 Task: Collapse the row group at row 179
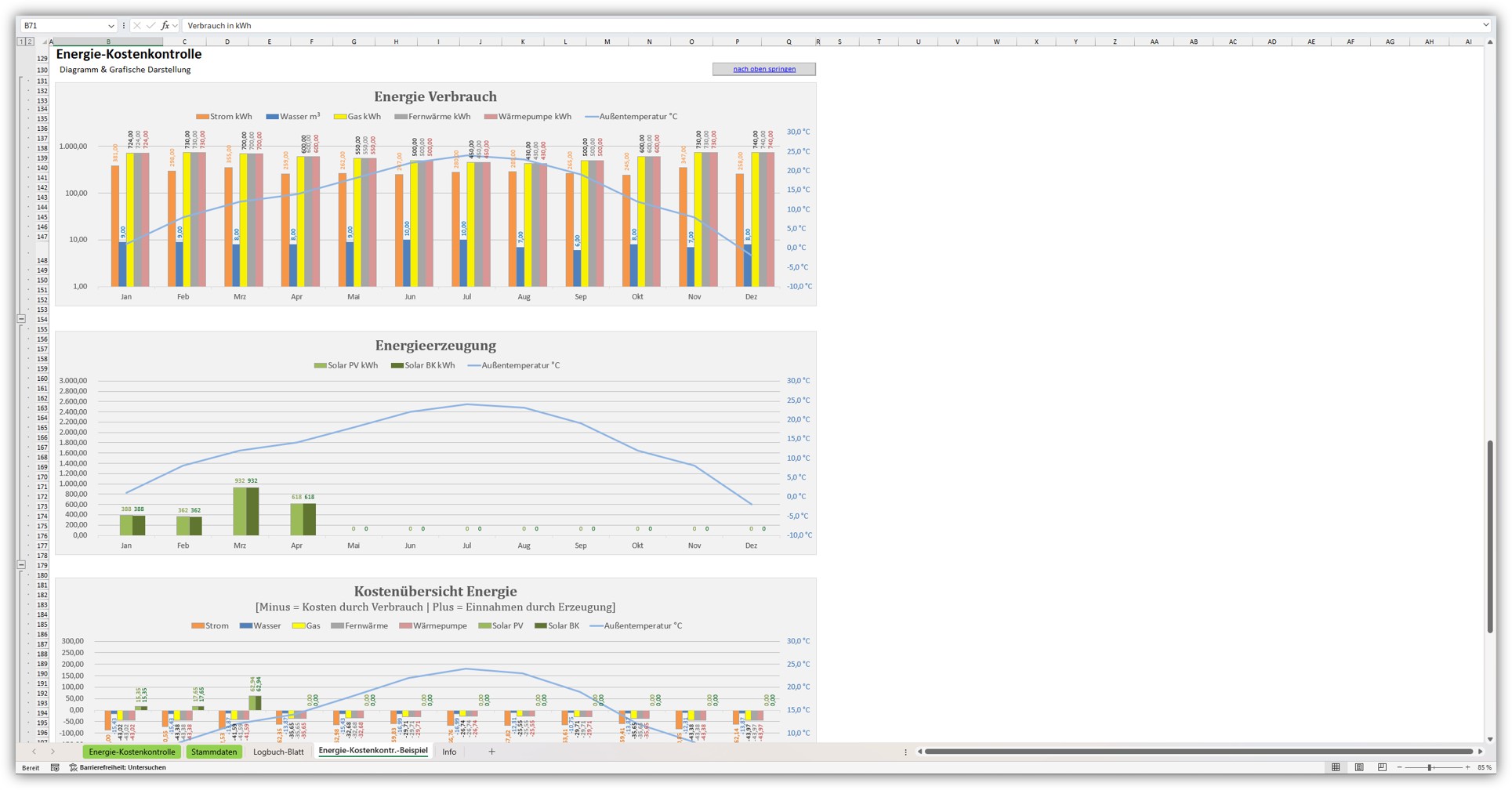[21, 565]
